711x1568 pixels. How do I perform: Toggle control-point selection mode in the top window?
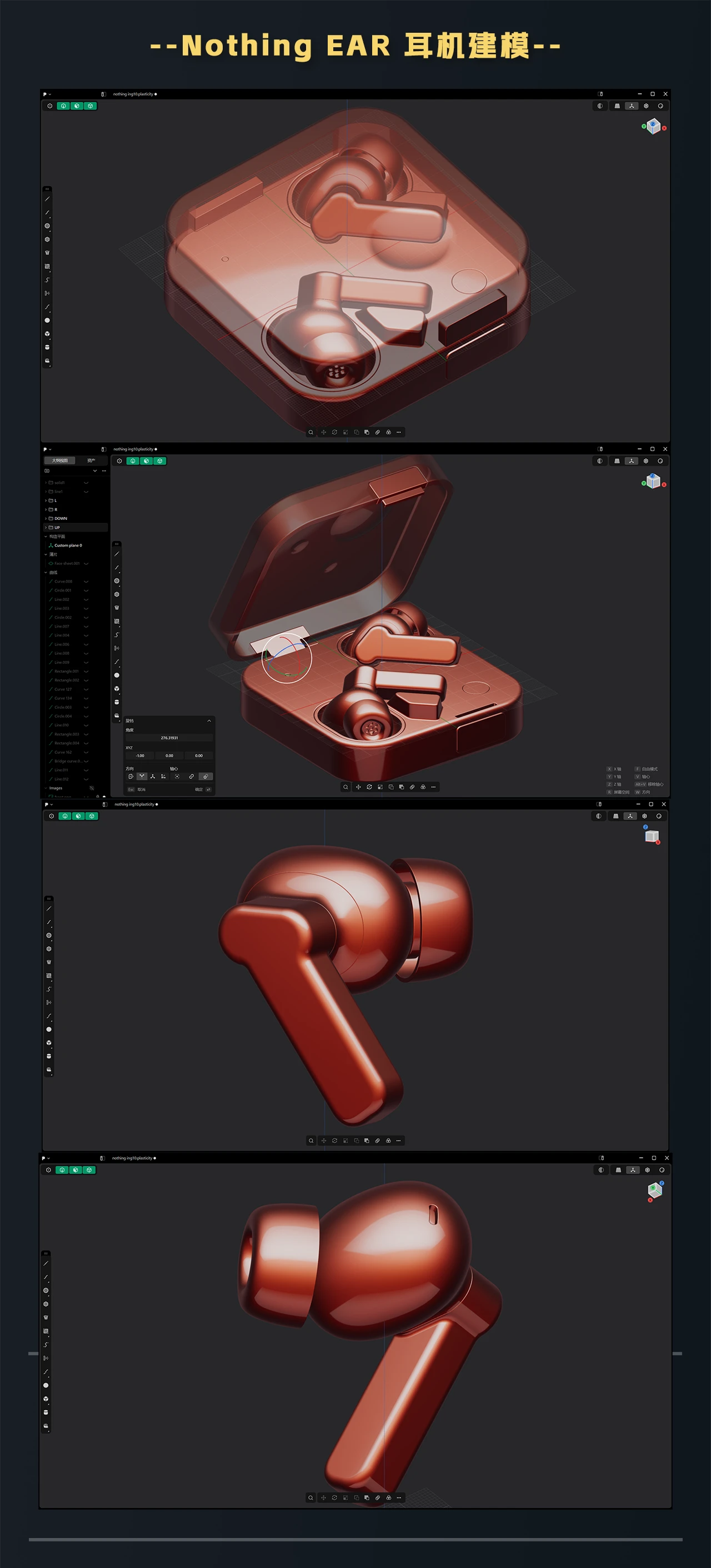coord(50,106)
